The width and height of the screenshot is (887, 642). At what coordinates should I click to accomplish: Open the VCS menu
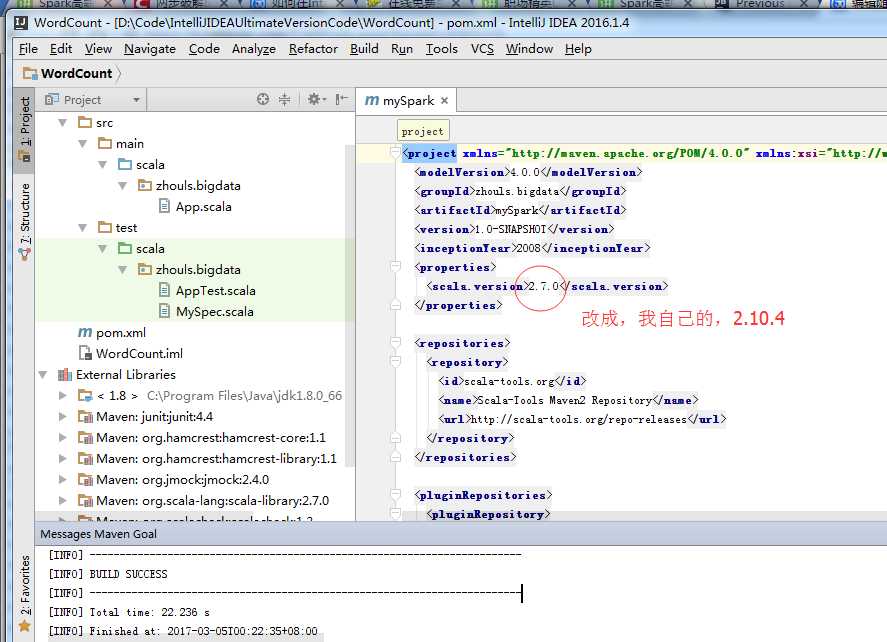pyautogui.click(x=482, y=48)
